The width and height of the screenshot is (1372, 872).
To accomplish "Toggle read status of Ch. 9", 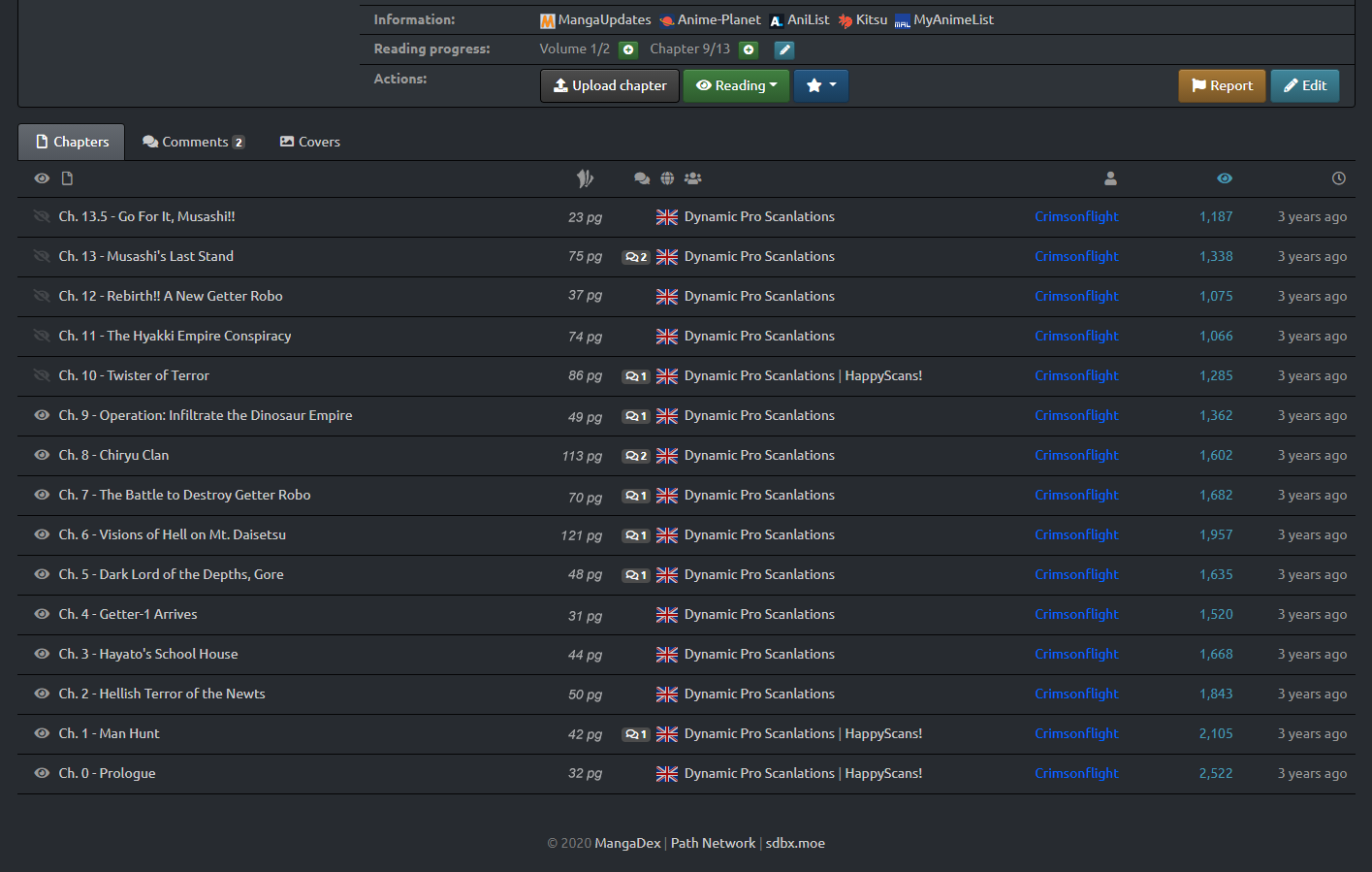I will (42, 415).
